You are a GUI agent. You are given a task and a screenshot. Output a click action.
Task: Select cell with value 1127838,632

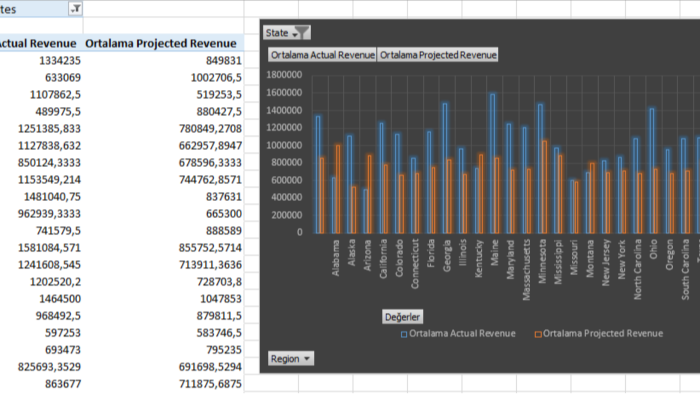[41, 145]
